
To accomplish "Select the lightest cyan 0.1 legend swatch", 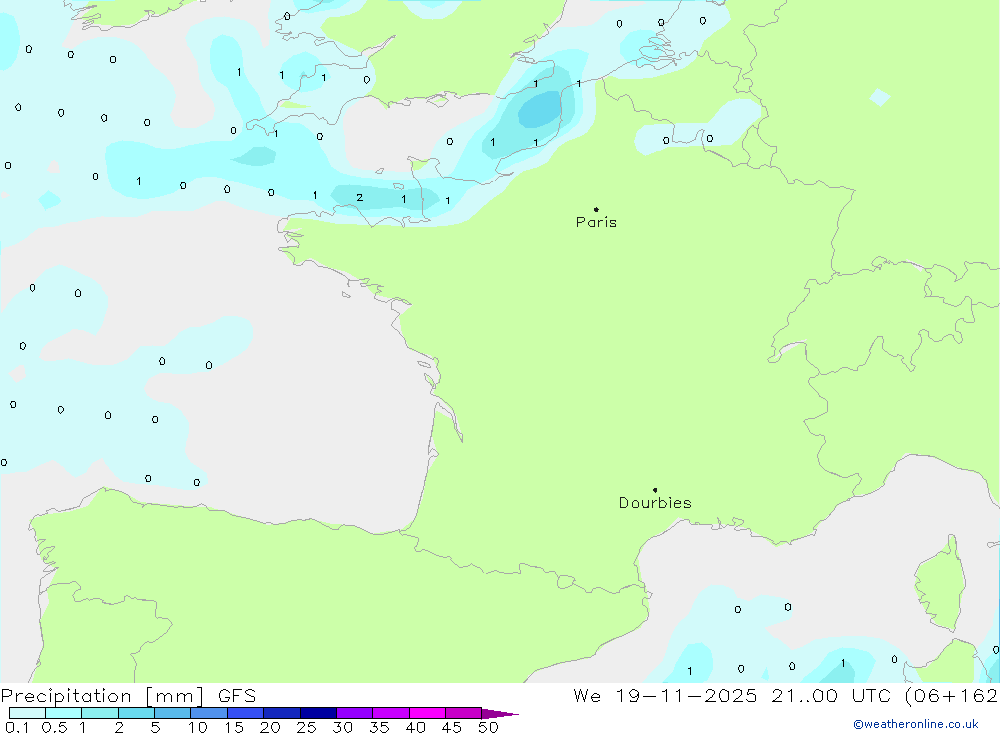I will 27,713.
